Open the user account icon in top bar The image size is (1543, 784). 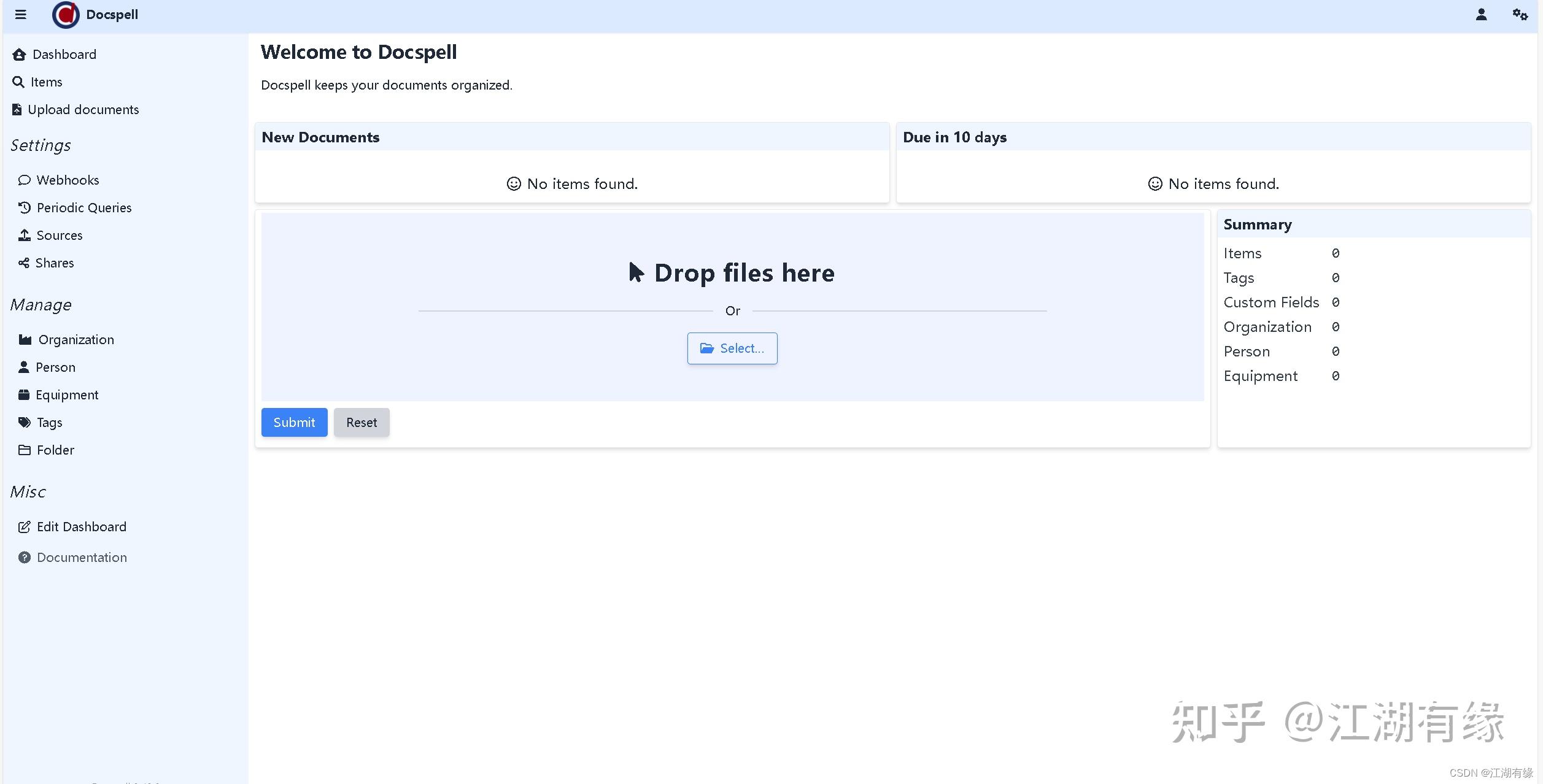click(1481, 13)
